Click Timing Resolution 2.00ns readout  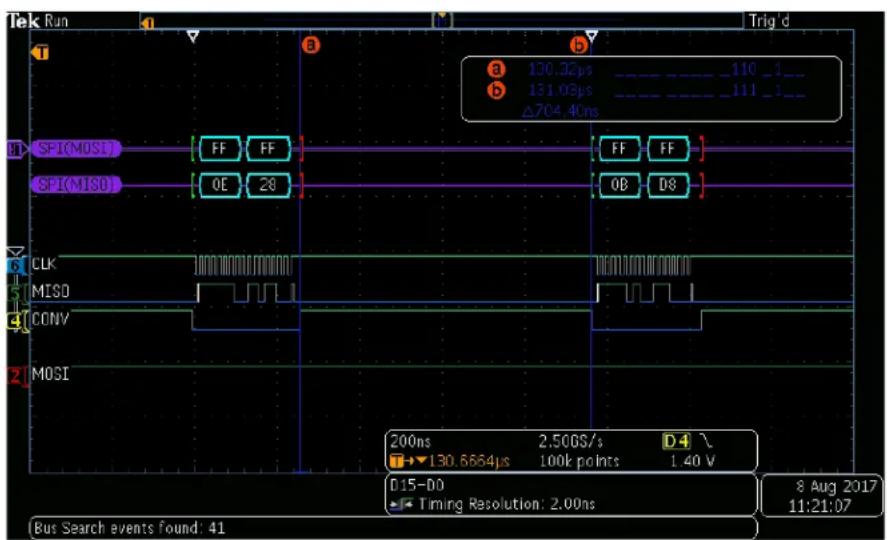coord(506,504)
